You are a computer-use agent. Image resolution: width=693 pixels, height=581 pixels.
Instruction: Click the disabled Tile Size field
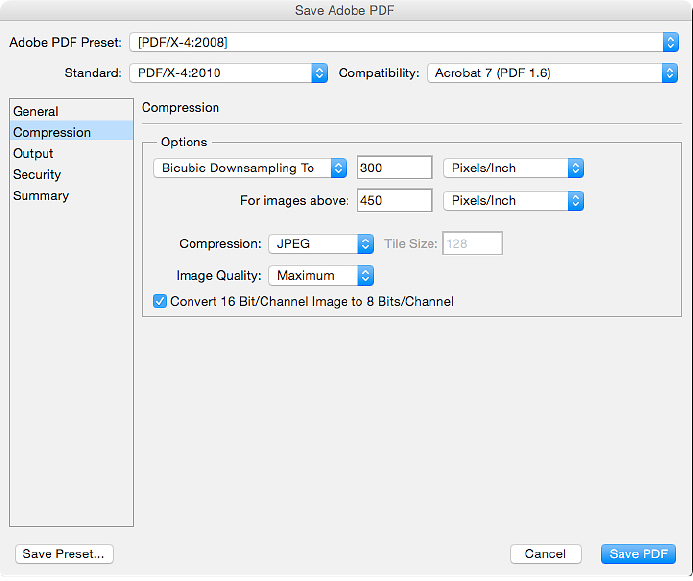(472, 244)
